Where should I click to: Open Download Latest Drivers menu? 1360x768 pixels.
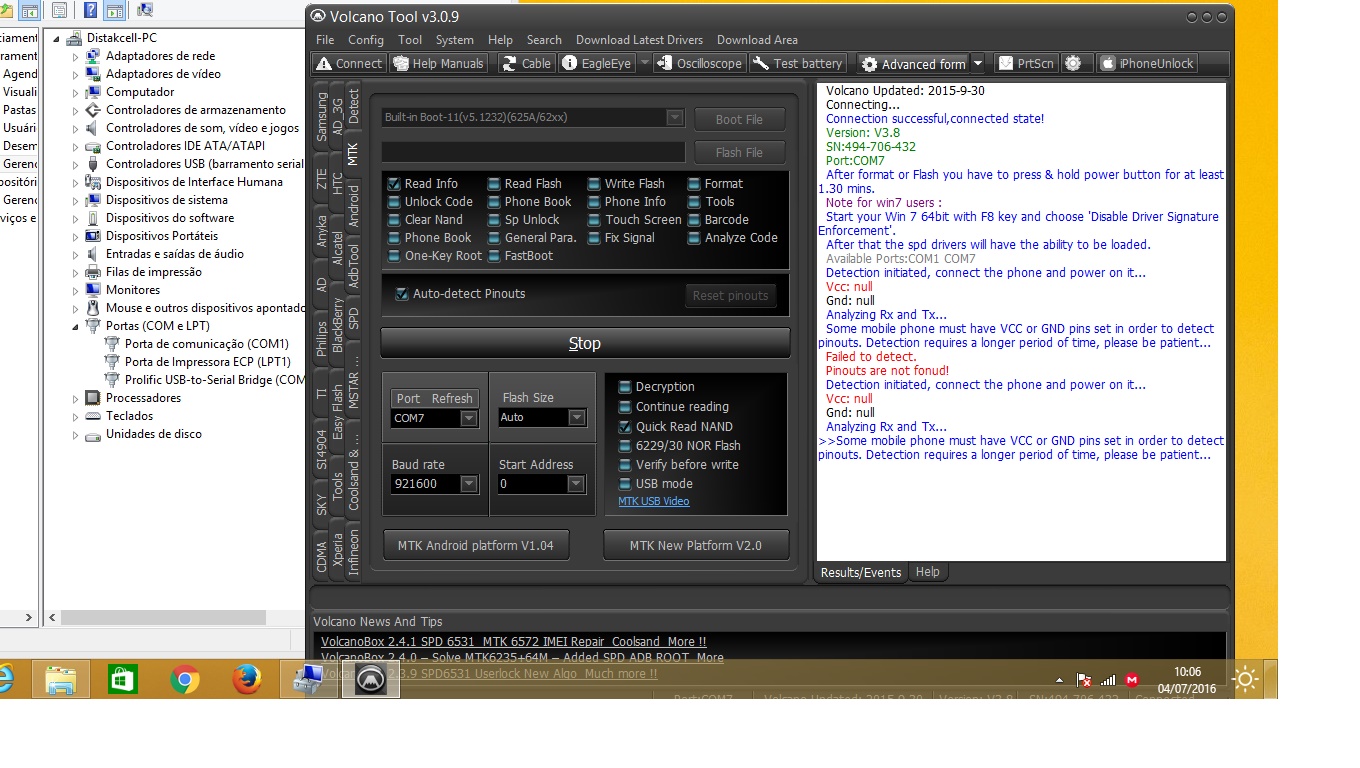point(639,40)
